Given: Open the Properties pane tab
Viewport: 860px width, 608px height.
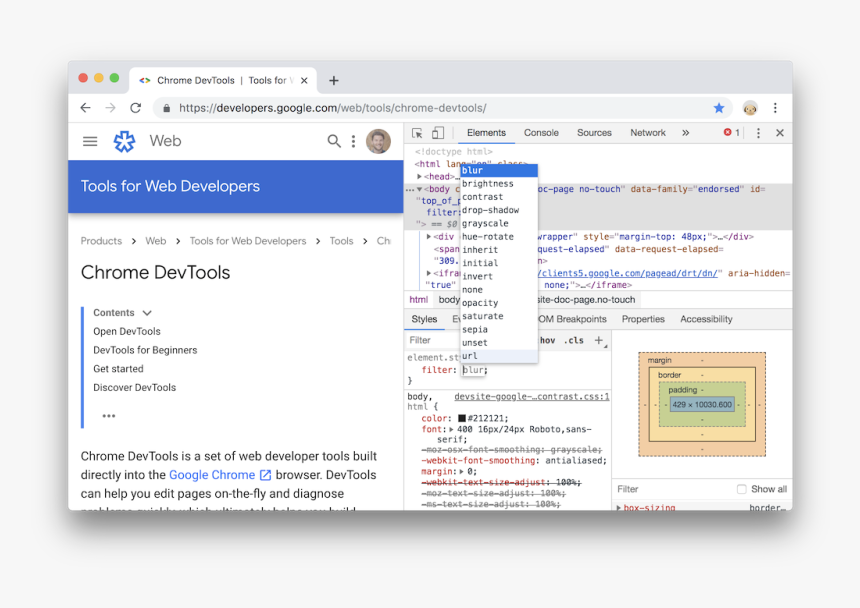Looking at the screenshot, I should tap(643, 319).
